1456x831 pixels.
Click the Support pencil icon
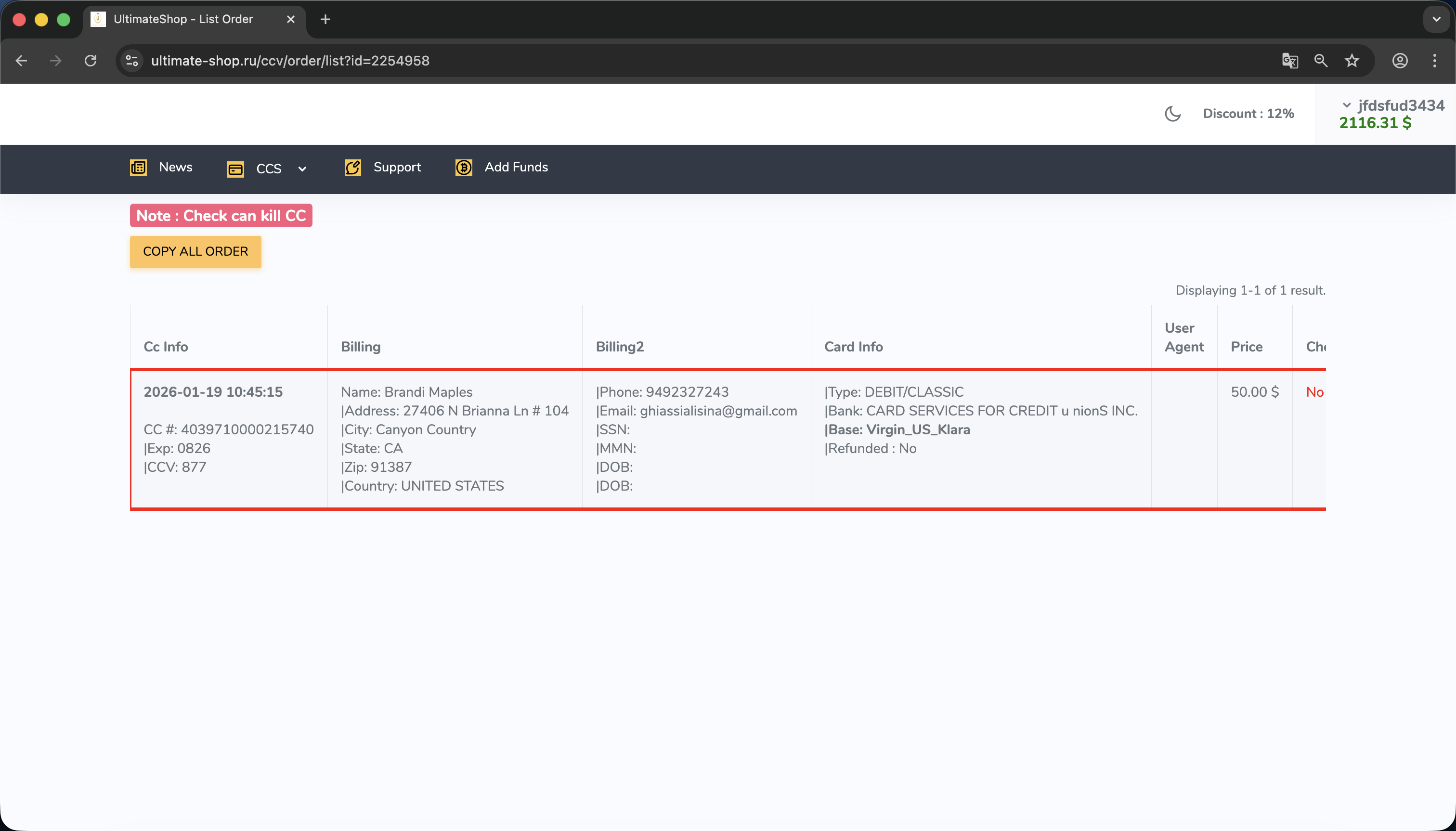point(353,167)
